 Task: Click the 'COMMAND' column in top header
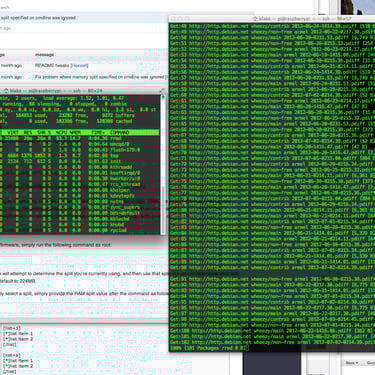[119, 133]
